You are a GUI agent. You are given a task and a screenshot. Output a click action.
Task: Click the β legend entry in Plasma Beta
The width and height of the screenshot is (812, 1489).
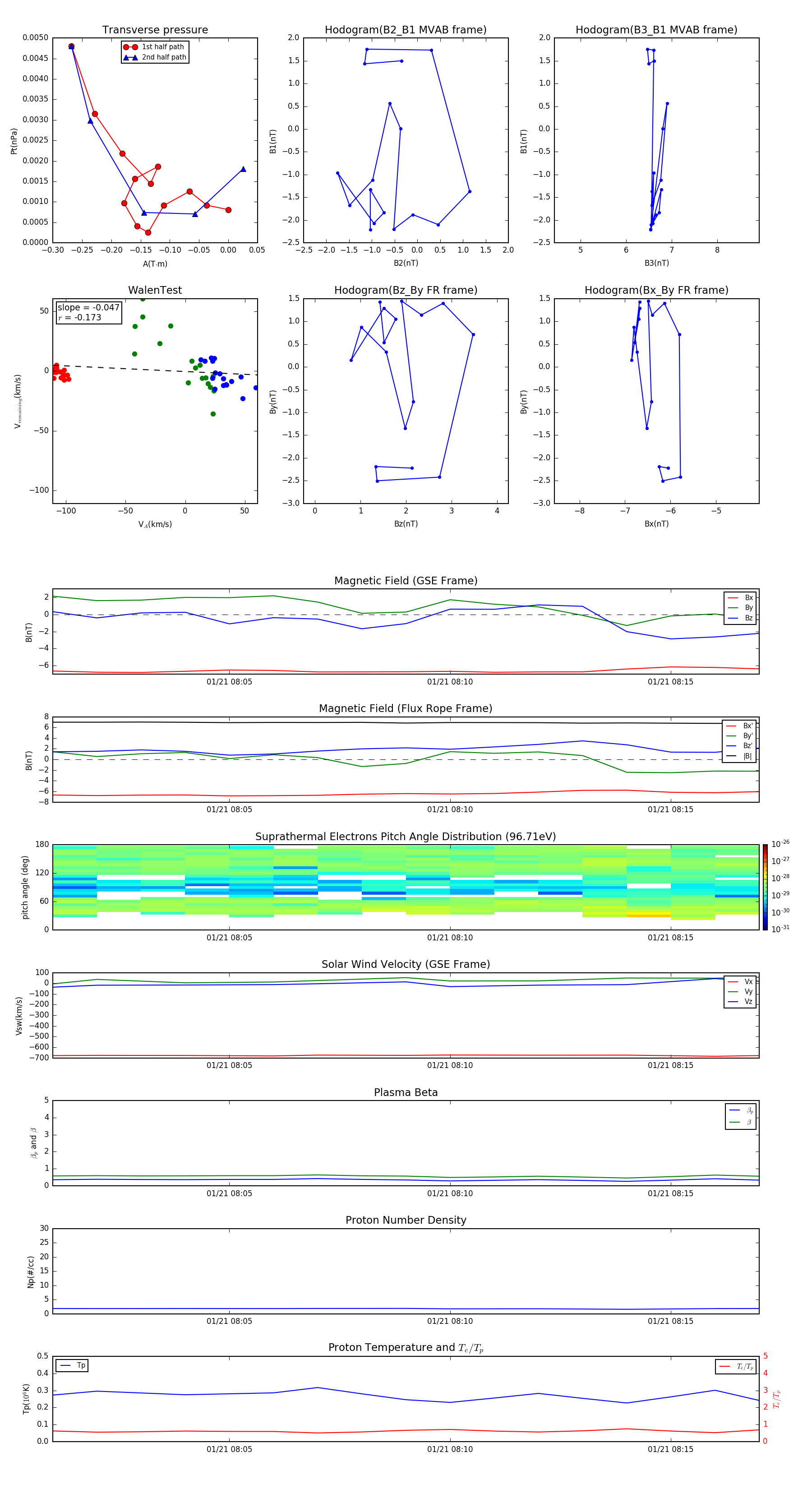(x=740, y=1122)
